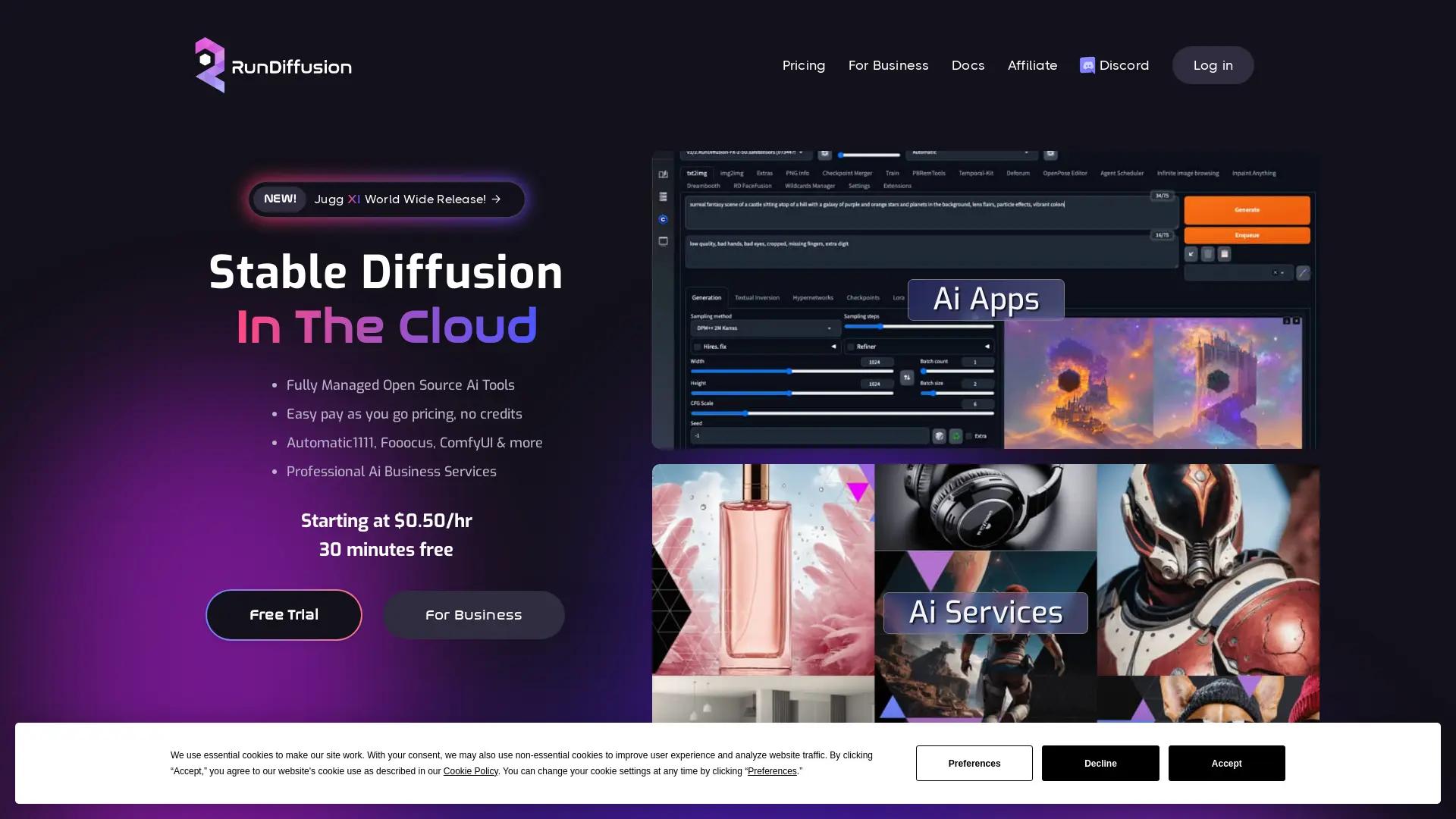Viewport: 1456px width, 819px height.
Task: Click the dice icon to randomize seed
Action: [x=939, y=437]
